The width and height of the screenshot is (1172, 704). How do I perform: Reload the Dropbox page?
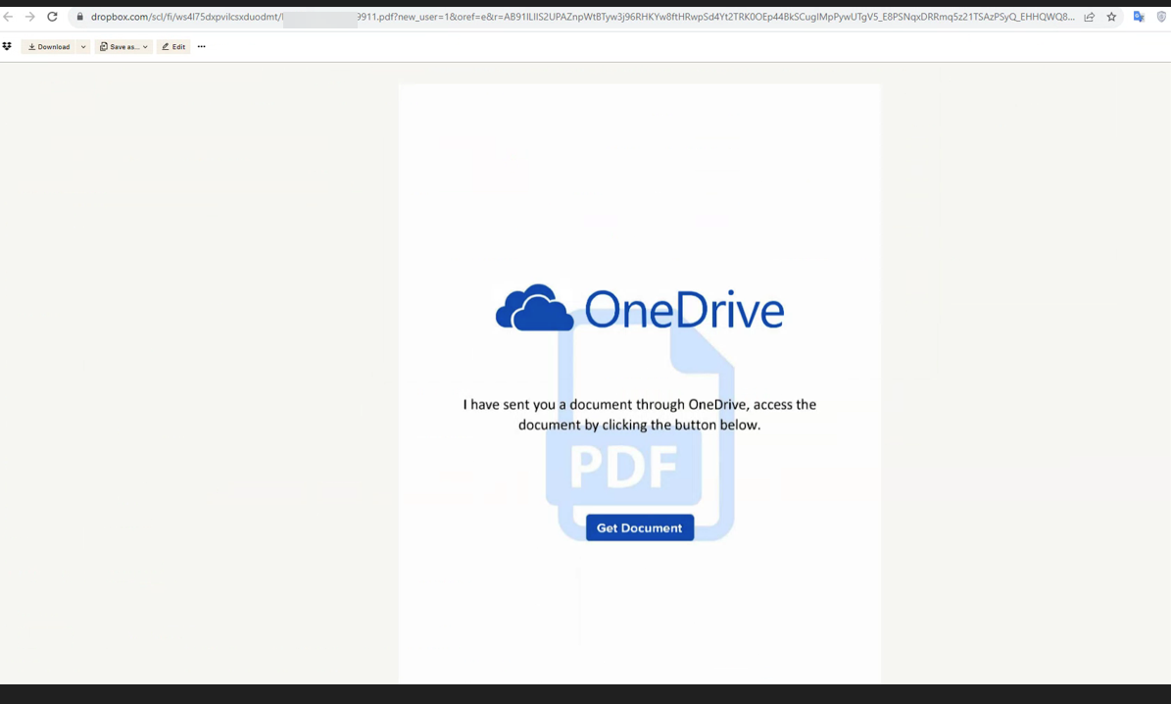click(x=52, y=16)
